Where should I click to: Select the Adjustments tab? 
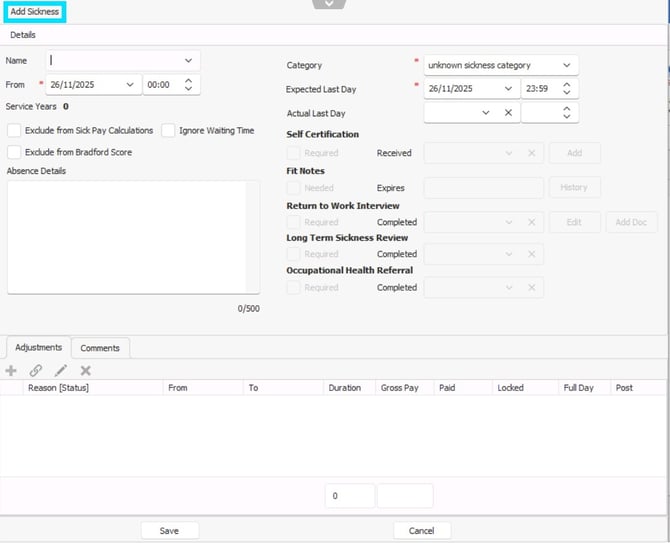(x=38, y=348)
